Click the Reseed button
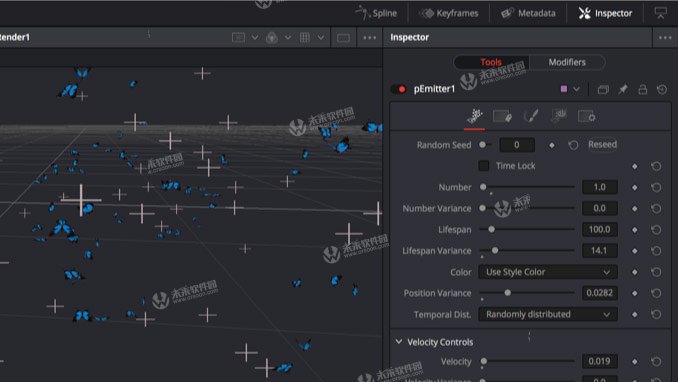Screen dimensions: 678x382 (602, 144)
